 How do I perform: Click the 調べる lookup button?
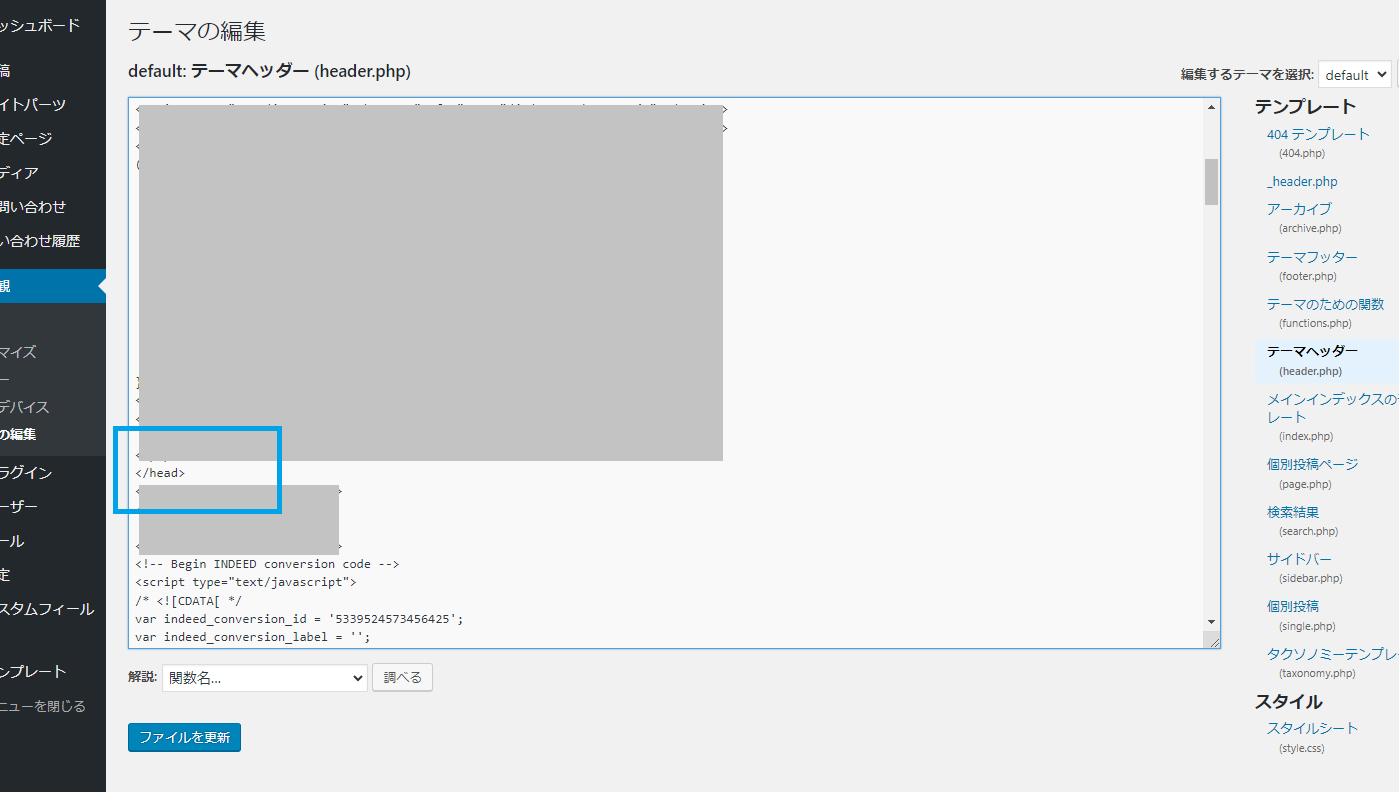pos(402,678)
